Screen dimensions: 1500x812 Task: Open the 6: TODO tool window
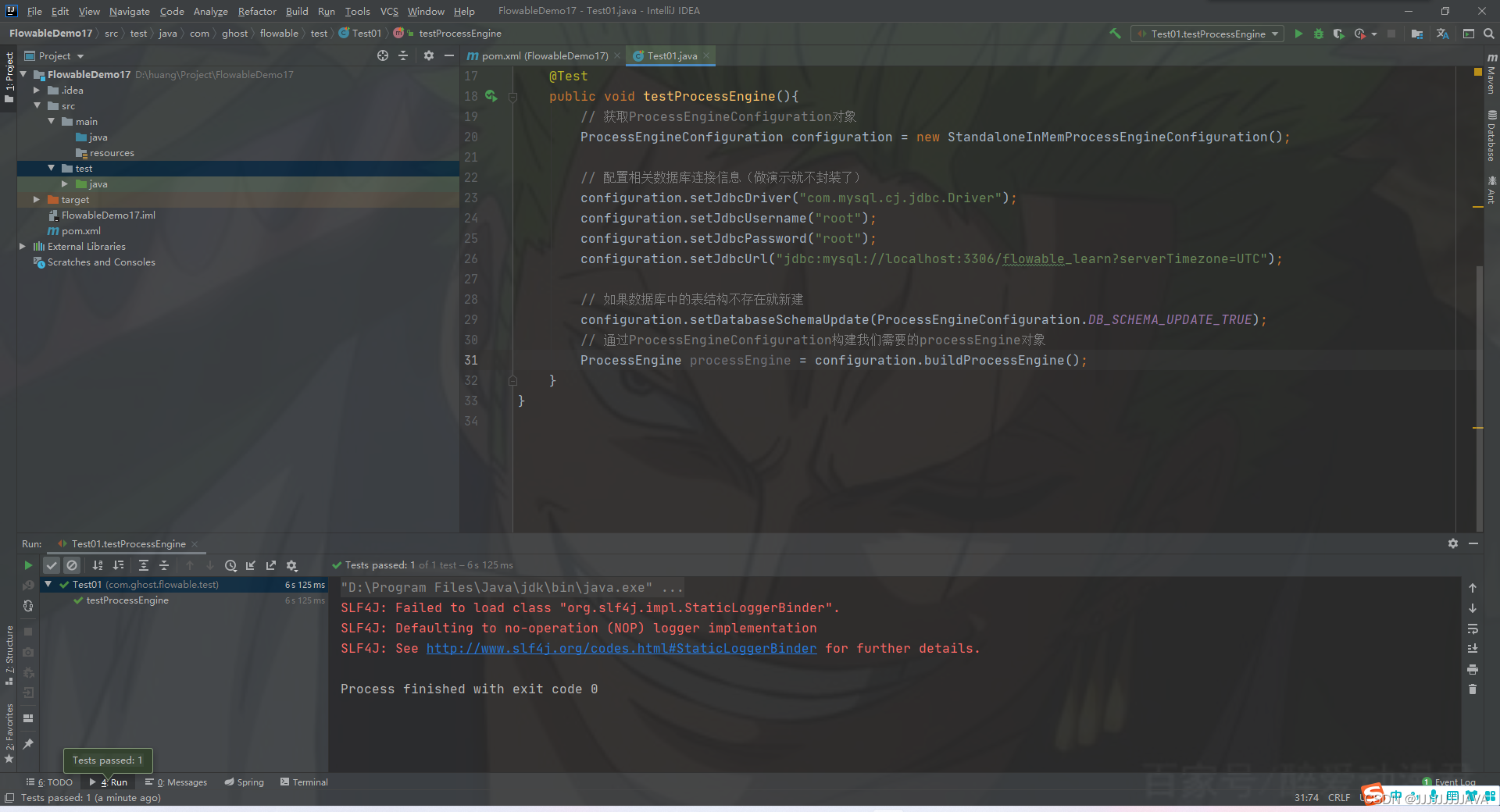49,782
